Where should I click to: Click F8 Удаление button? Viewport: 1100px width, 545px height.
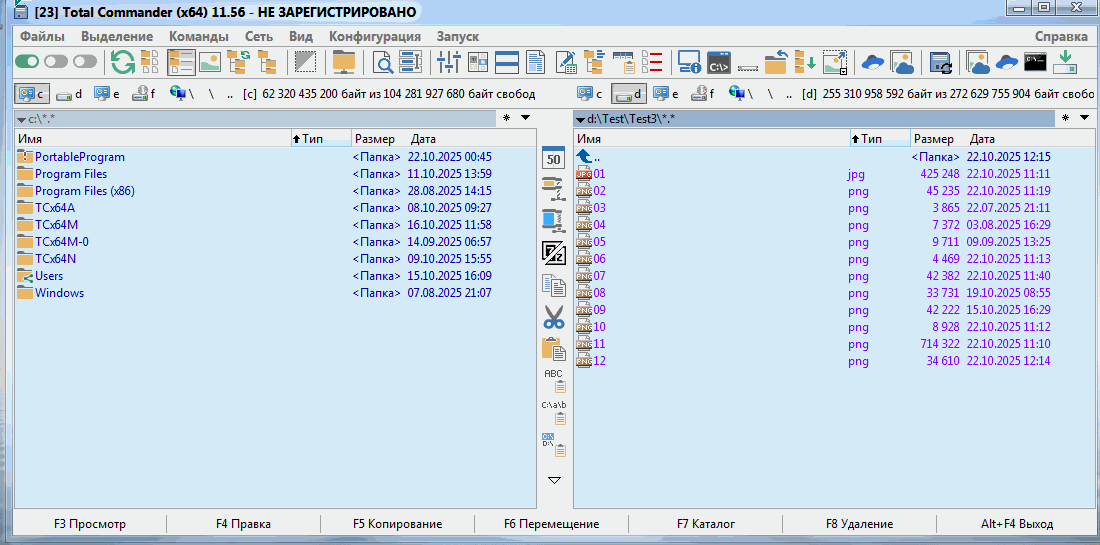(859, 524)
